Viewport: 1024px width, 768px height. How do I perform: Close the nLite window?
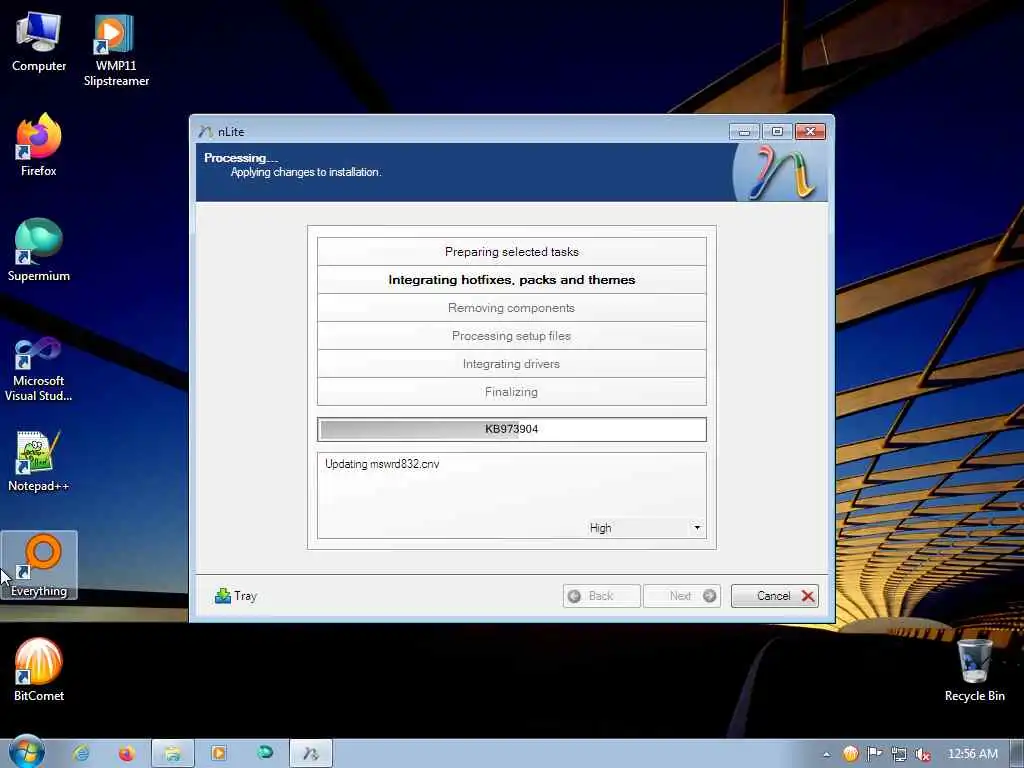click(810, 131)
